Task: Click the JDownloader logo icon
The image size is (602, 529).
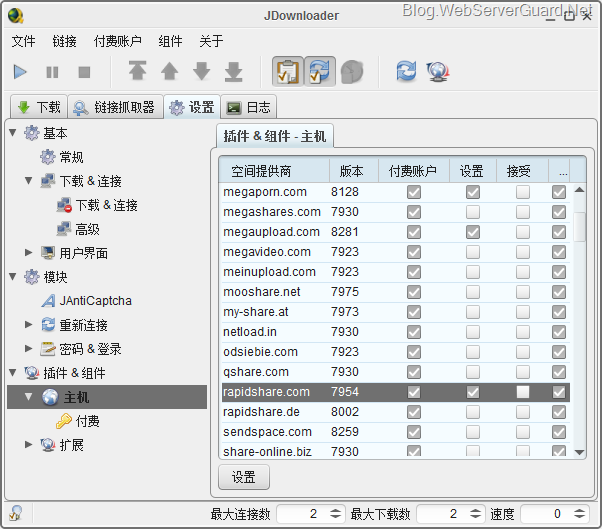Action: click(15, 15)
